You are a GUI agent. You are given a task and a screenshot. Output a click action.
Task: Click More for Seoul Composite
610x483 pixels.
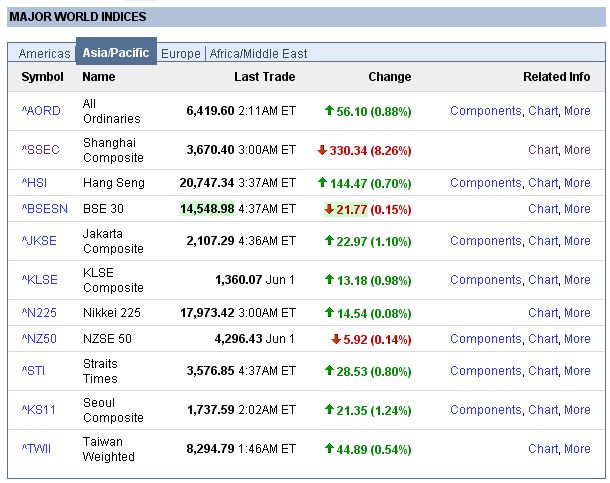[x=577, y=410]
